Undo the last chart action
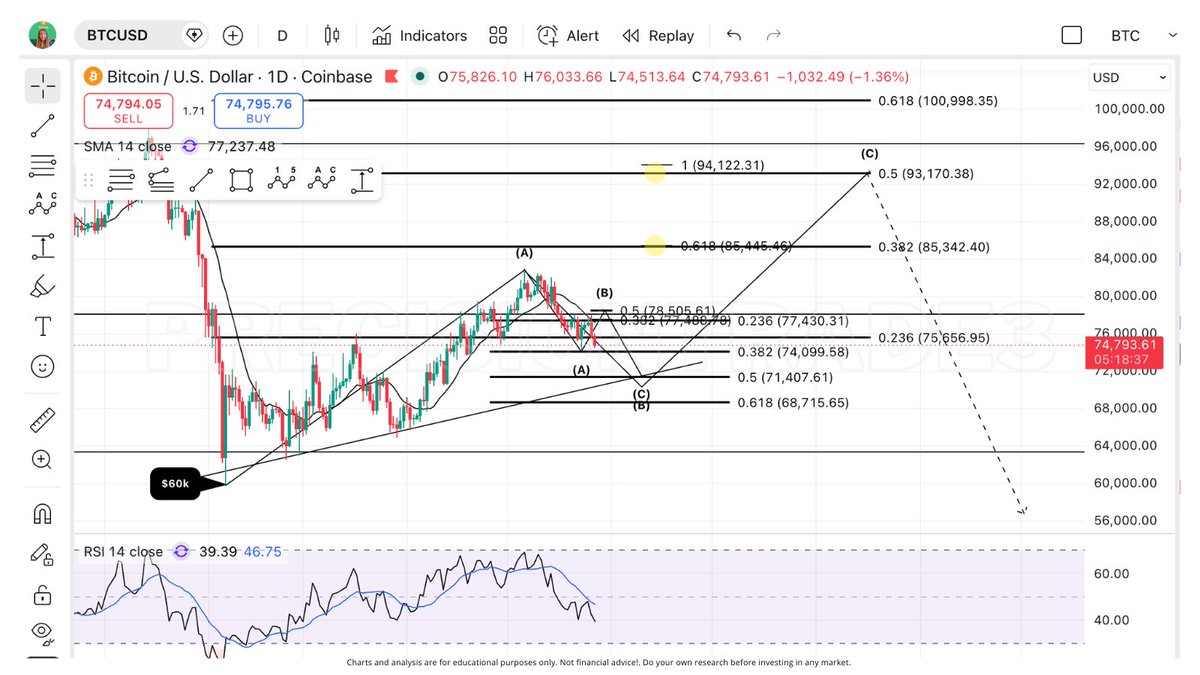Image resolution: width=1200 pixels, height=675 pixels. (x=734, y=35)
